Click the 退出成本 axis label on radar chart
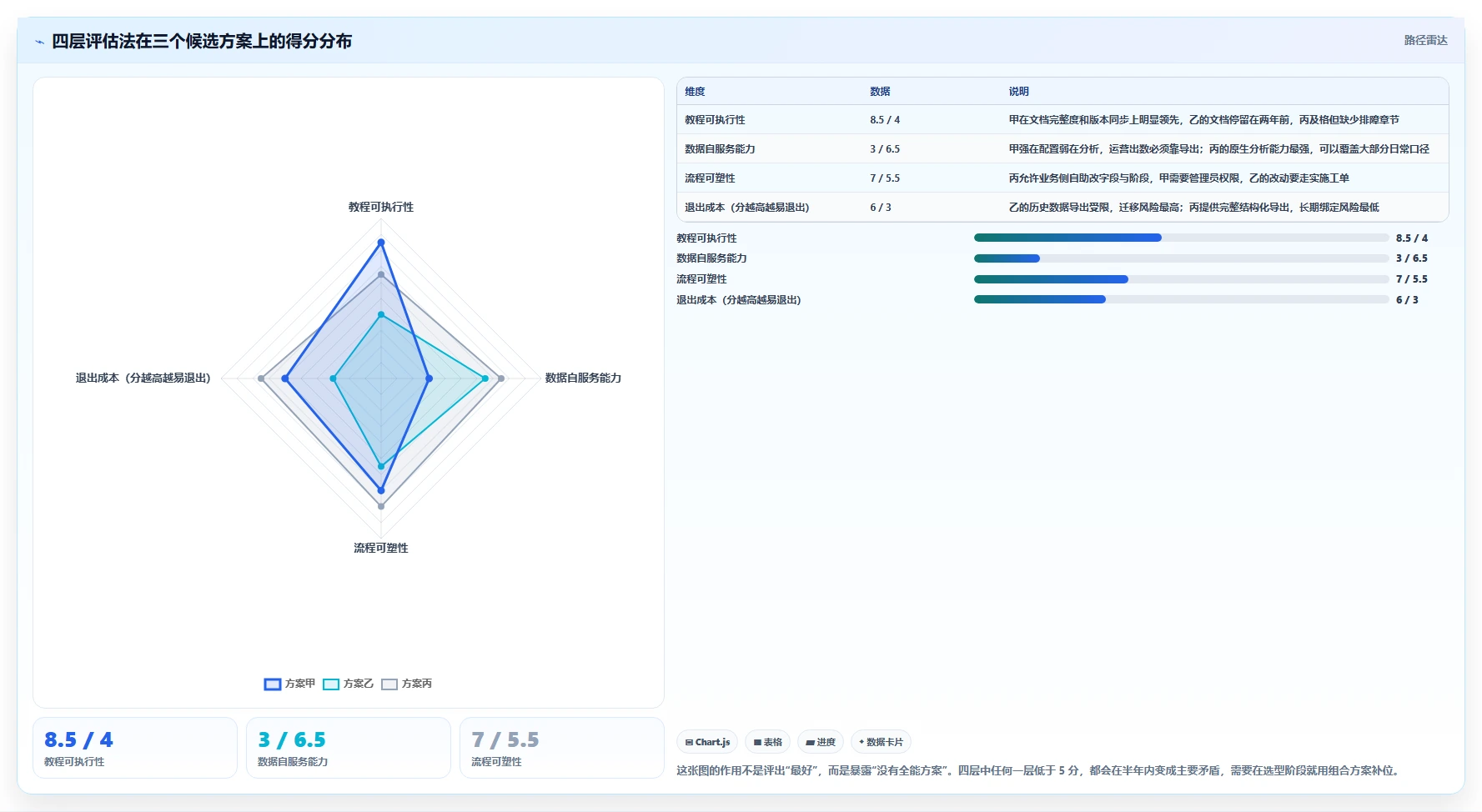This screenshot has height=812, width=1482. click(x=143, y=378)
